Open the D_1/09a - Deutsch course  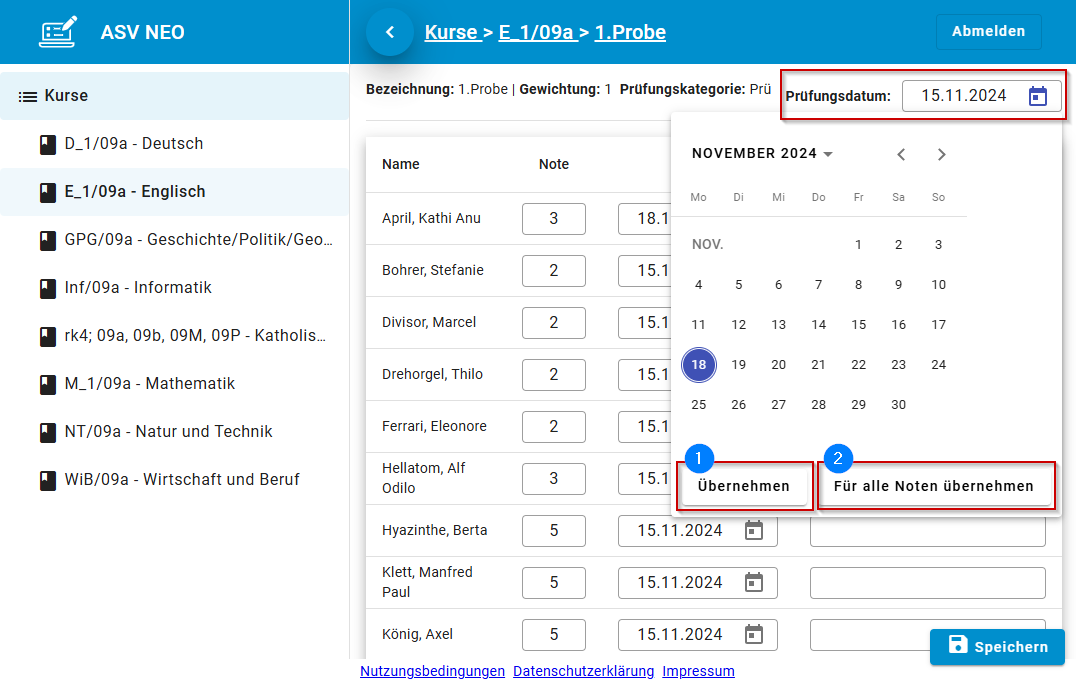click(174, 144)
